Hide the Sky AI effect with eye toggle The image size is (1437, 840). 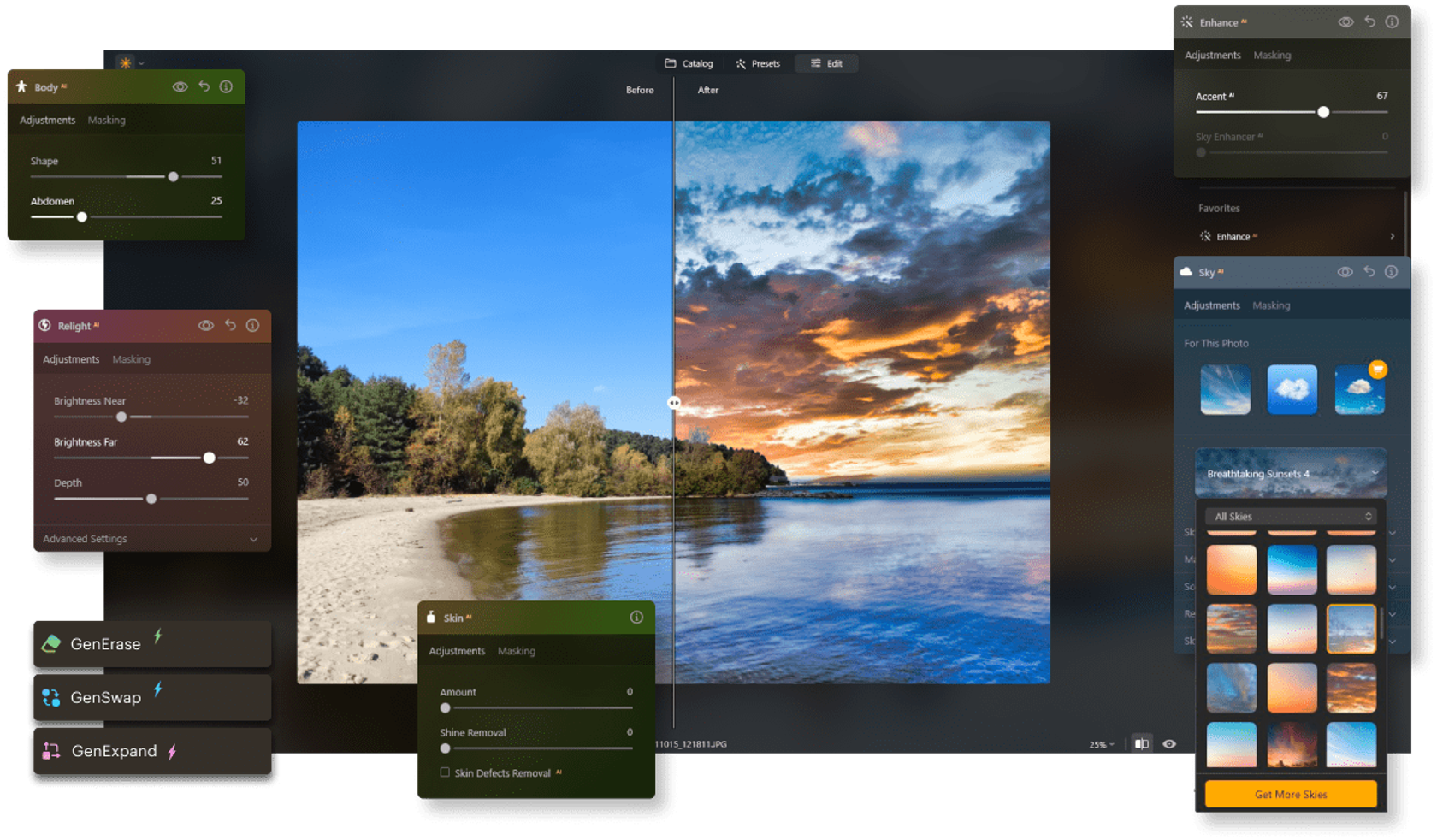click(x=1345, y=272)
